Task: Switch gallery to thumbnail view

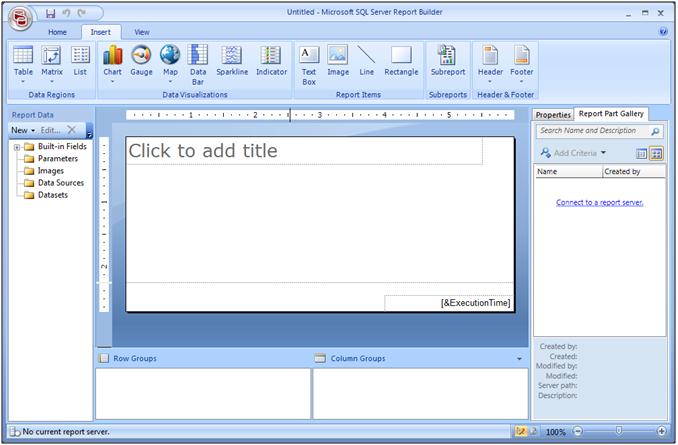Action: (656, 154)
